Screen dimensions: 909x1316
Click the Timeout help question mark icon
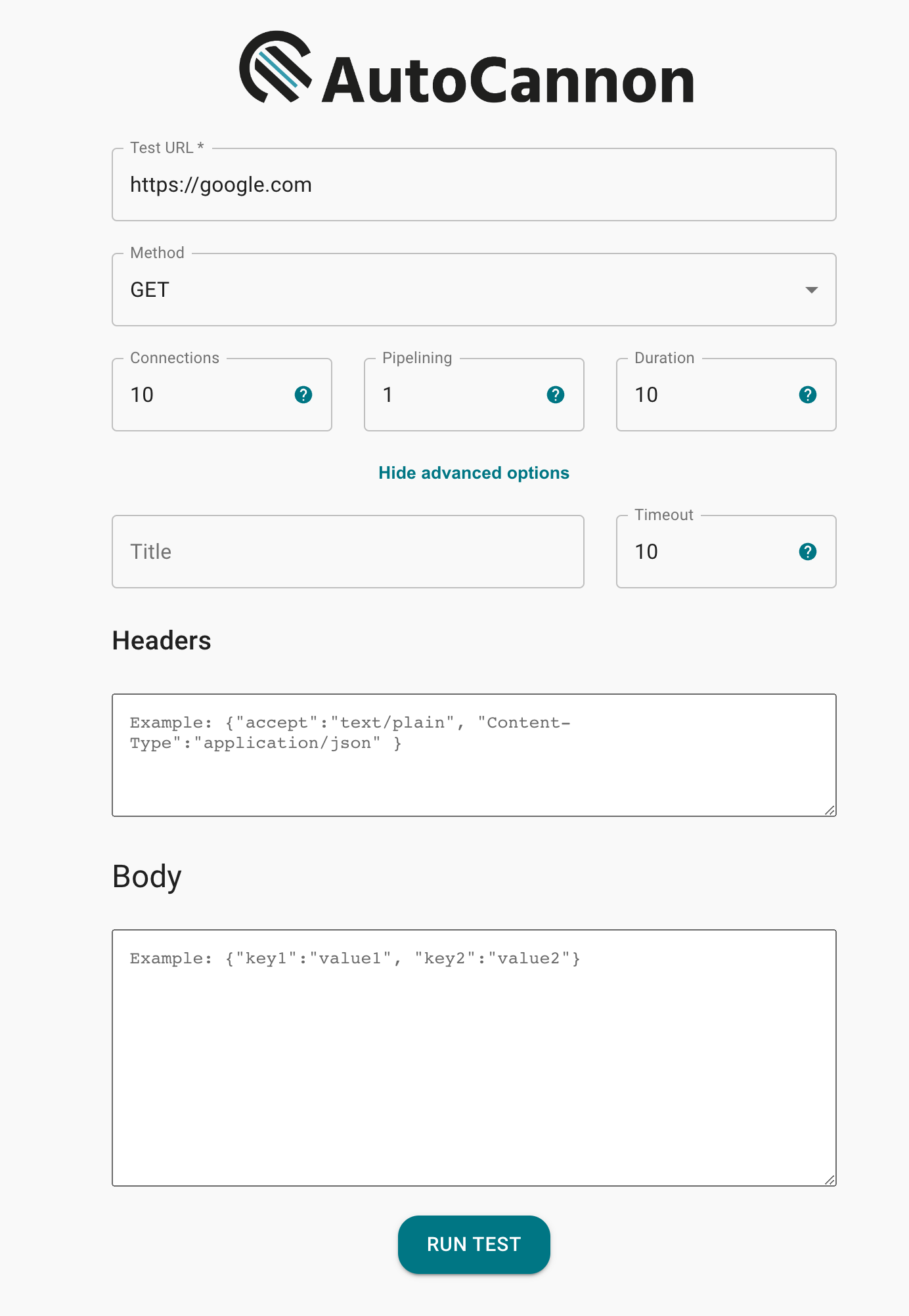point(808,552)
